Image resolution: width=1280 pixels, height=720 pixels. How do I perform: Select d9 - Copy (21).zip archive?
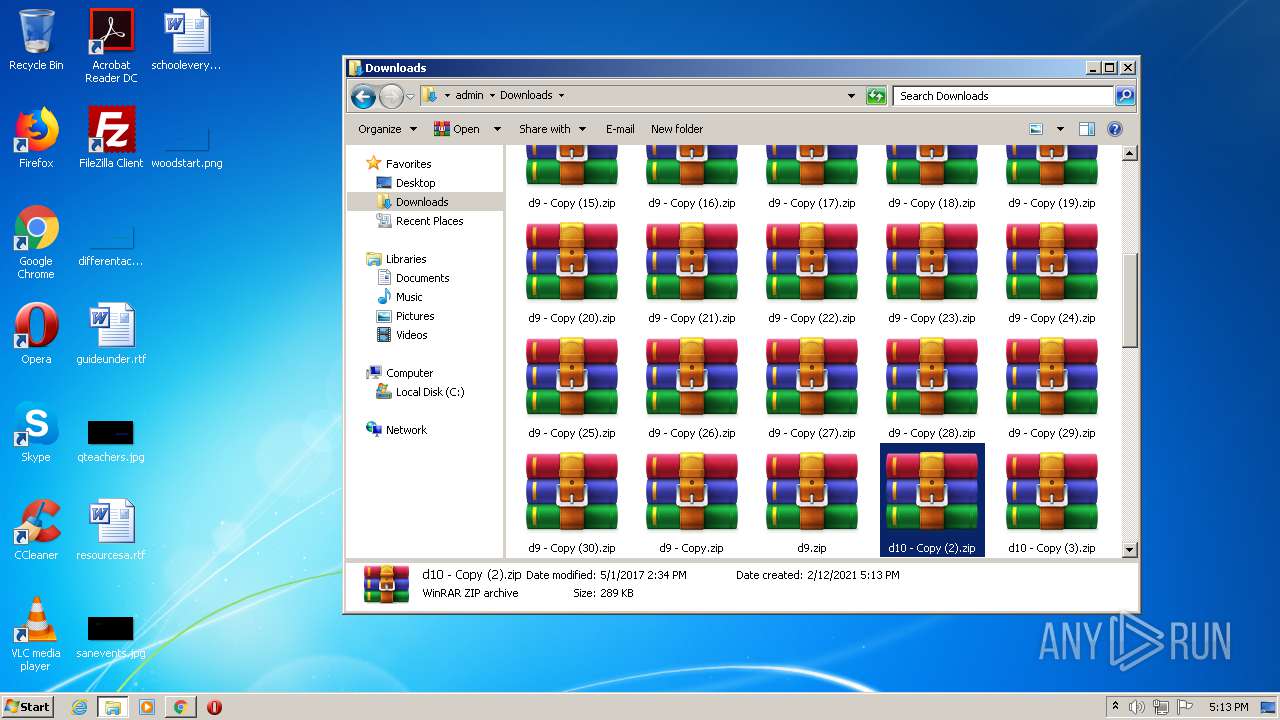coord(692,272)
